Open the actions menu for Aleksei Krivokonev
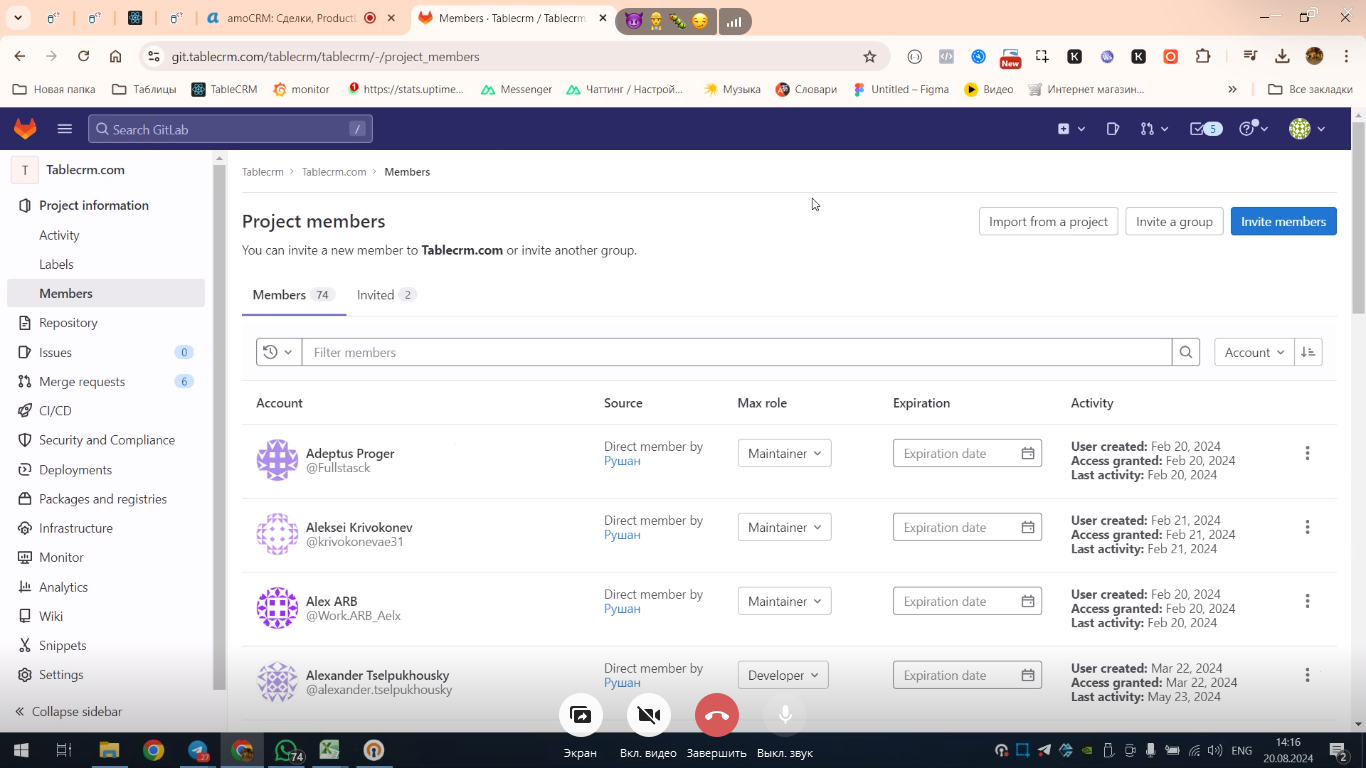Screen dimensions: 1366x768 [x=1307, y=527]
